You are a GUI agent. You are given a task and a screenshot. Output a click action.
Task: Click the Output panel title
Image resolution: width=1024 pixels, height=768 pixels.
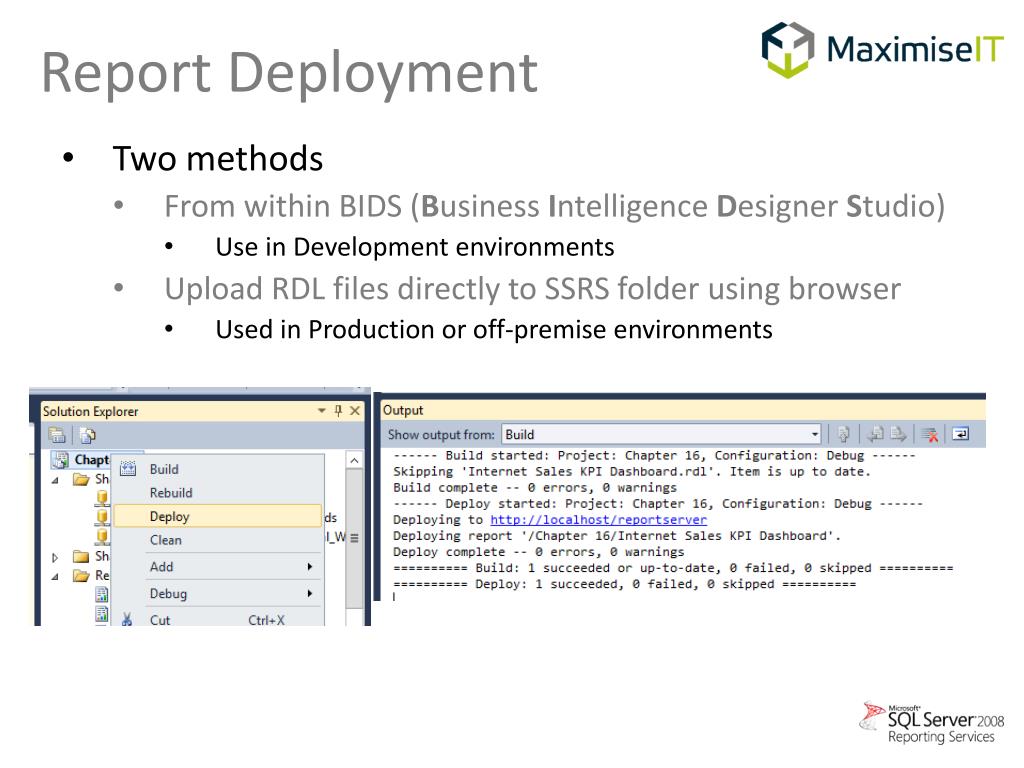click(403, 410)
